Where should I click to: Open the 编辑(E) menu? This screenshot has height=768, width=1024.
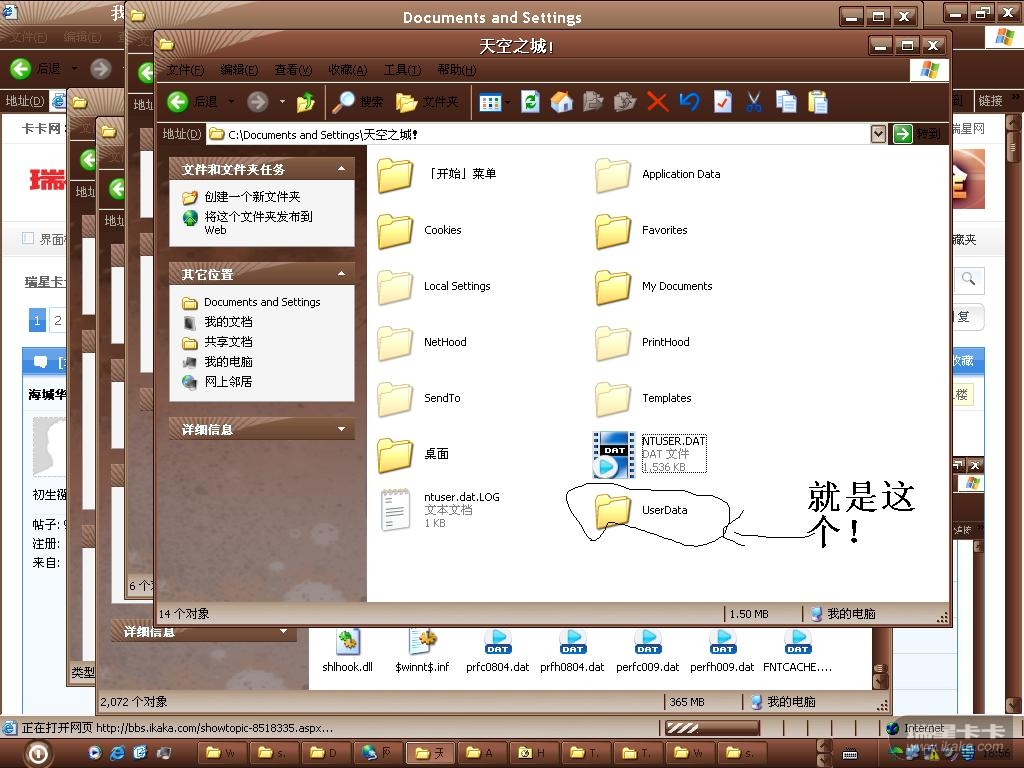239,70
